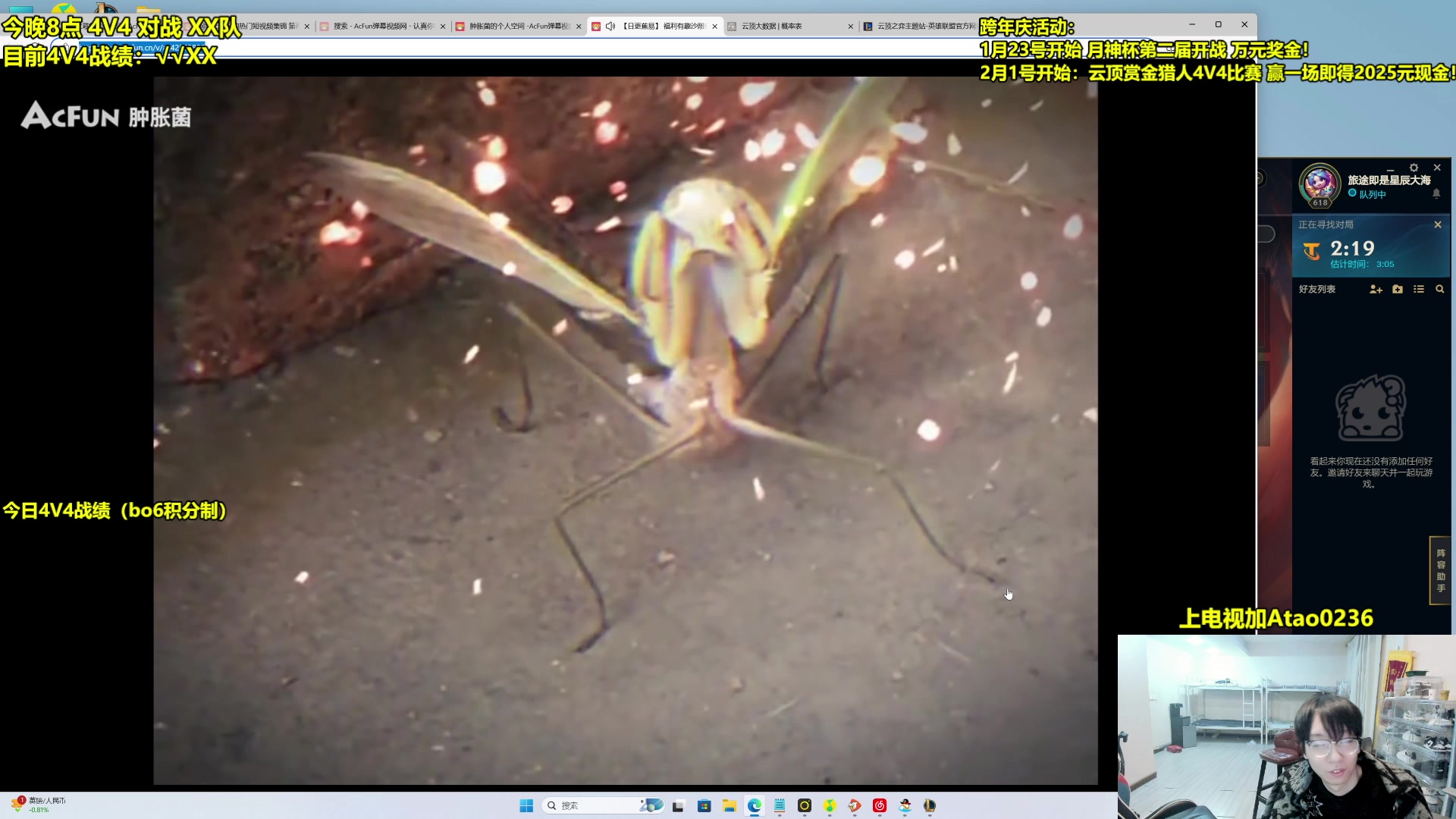Click add folder icon in friends list
Image resolution: width=1456 pixels, height=819 pixels.
pyautogui.click(x=1398, y=289)
